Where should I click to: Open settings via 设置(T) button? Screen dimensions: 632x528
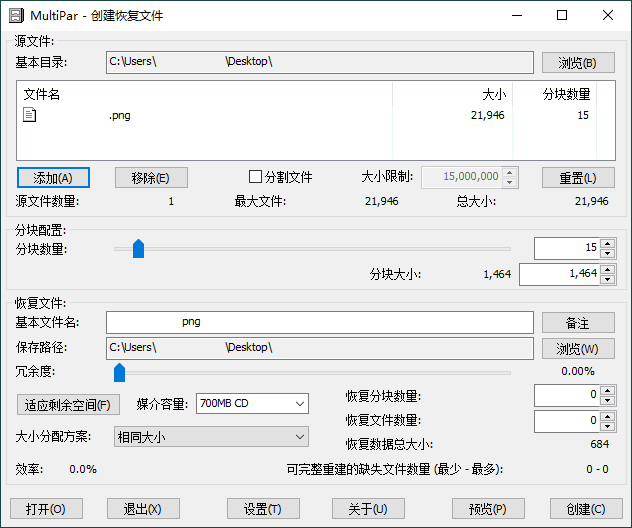(263, 508)
